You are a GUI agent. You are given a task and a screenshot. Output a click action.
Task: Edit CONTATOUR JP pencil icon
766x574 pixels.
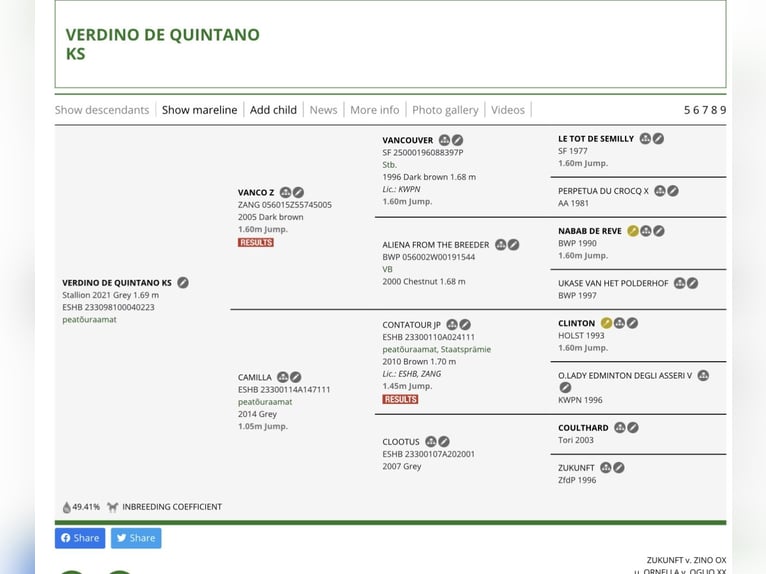click(465, 325)
